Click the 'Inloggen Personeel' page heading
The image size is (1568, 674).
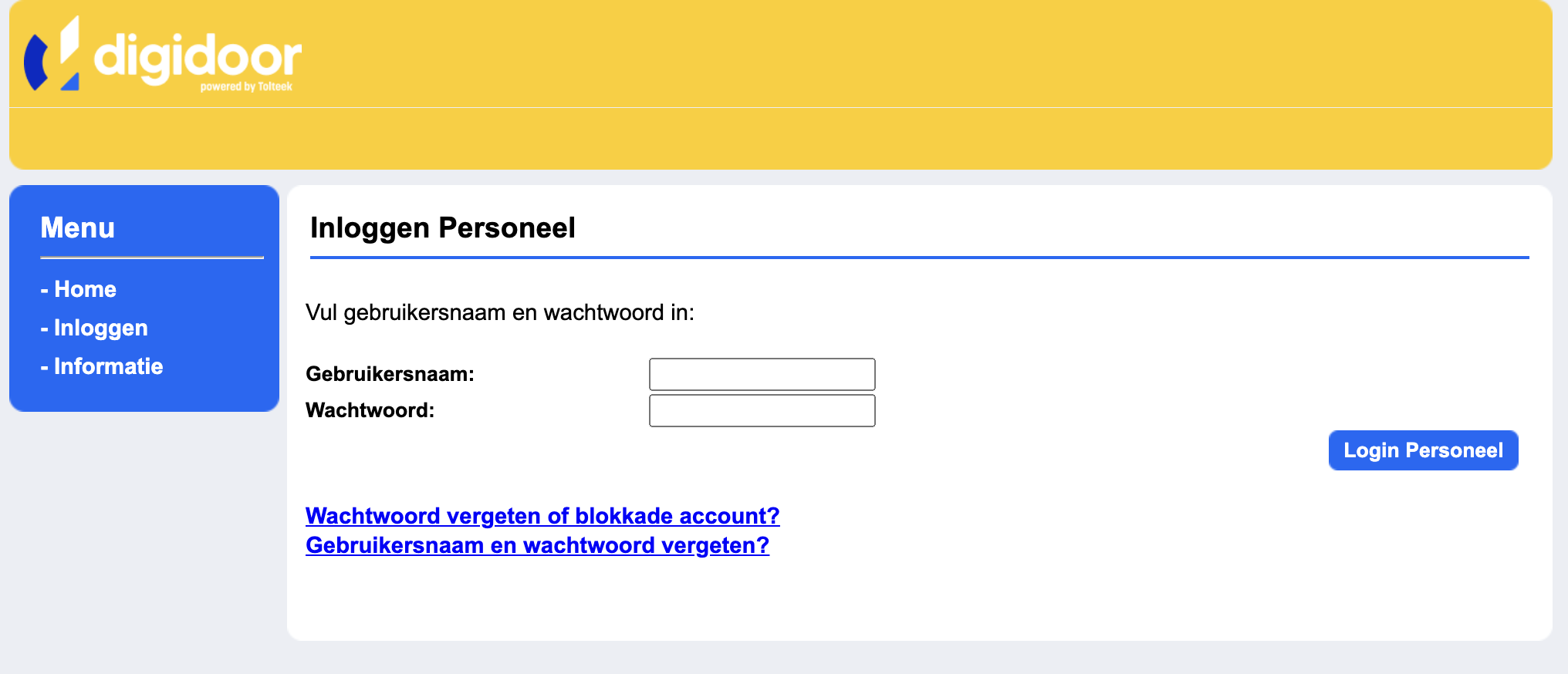(443, 228)
